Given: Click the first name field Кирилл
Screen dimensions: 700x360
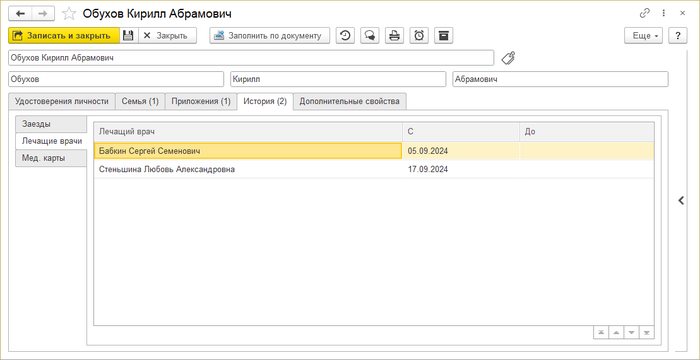Looking at the screenshot, I should (x=338, y=80).
